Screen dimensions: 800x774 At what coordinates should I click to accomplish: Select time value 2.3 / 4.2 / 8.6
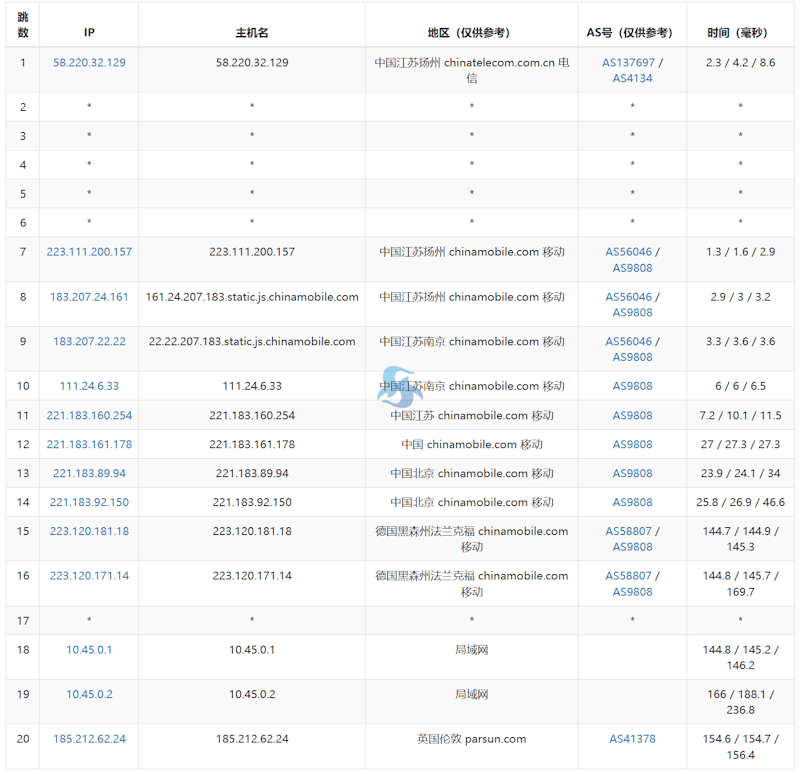[x=740, y=62]
